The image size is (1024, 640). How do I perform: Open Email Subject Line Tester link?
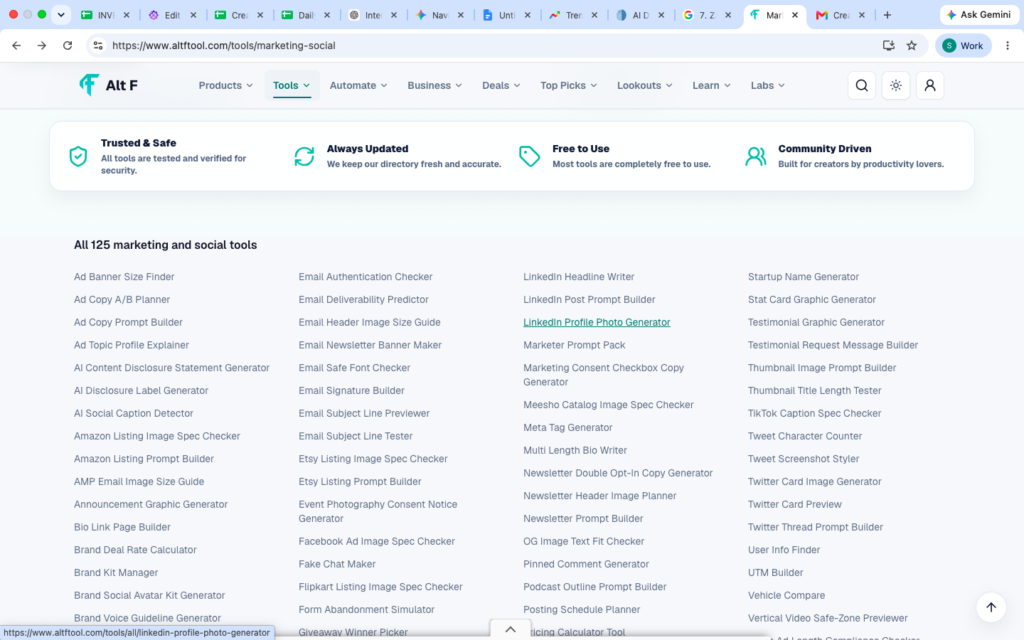tap(355, 436)
